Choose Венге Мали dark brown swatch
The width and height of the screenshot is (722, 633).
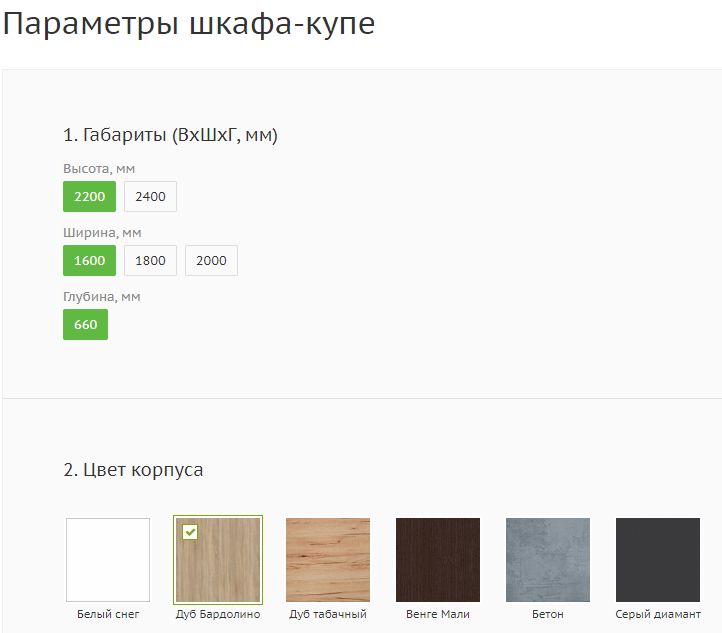point(438,559)
